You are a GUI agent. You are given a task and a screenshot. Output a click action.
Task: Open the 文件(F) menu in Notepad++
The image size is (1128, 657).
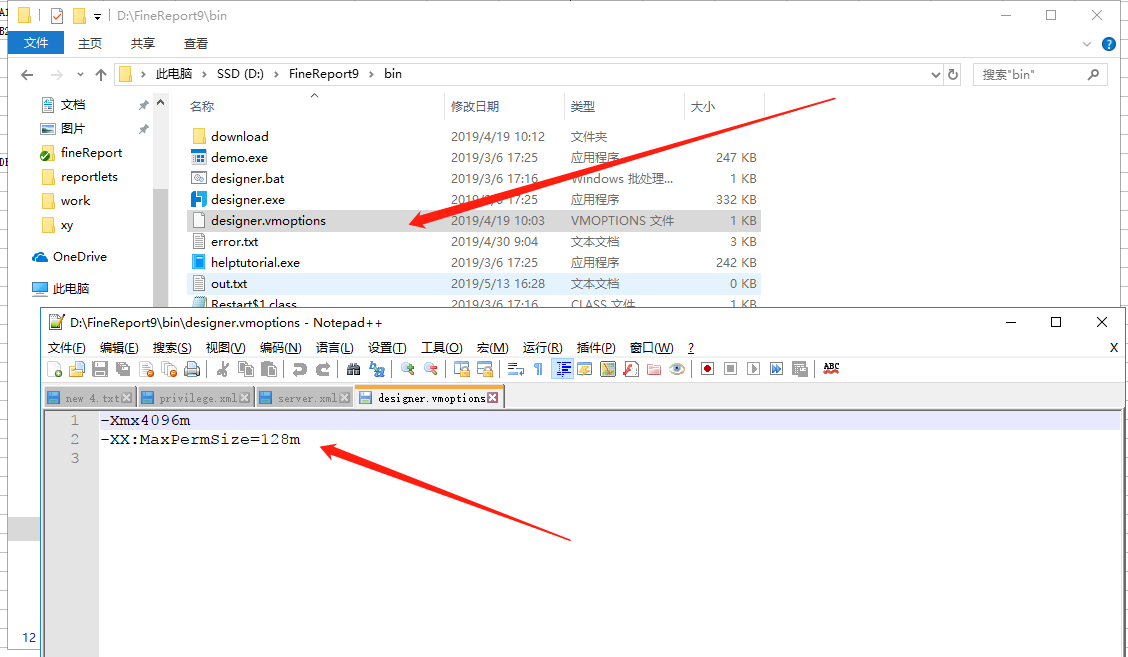tap(67, 348)
